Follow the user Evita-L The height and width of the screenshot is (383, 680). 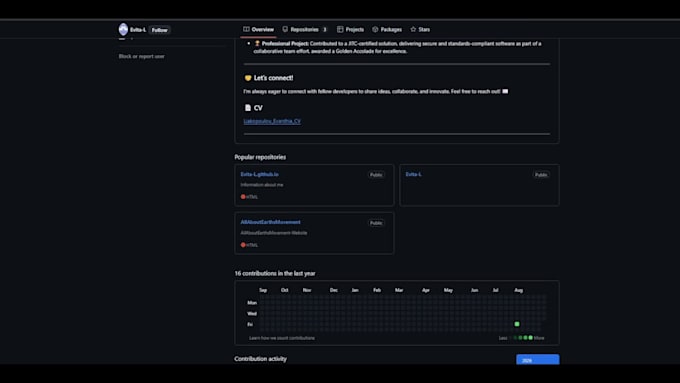(x=160, y=30)
